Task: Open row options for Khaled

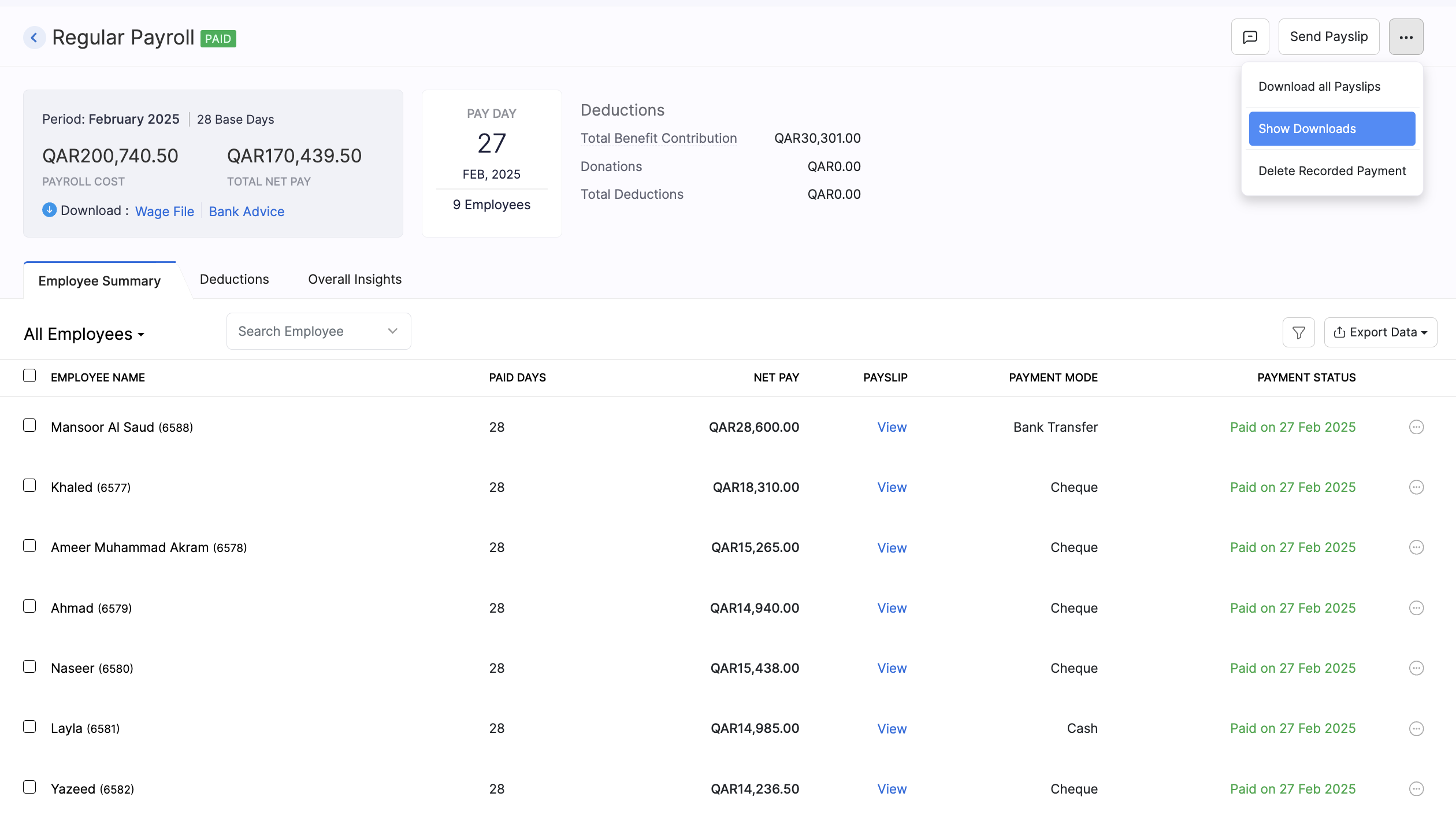Action: (x=1416, y=487)
